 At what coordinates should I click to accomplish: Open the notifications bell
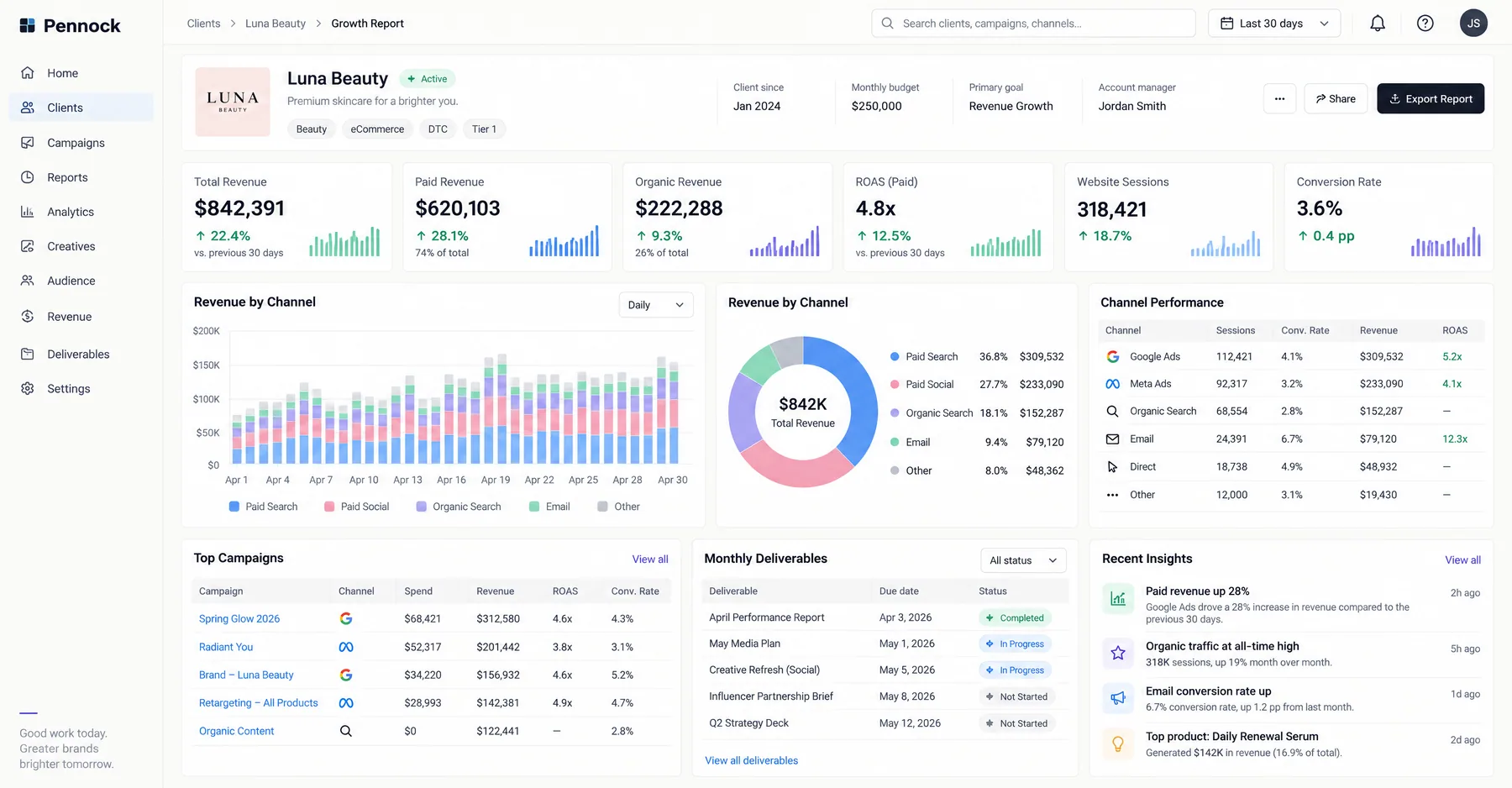pos(1378,24)
